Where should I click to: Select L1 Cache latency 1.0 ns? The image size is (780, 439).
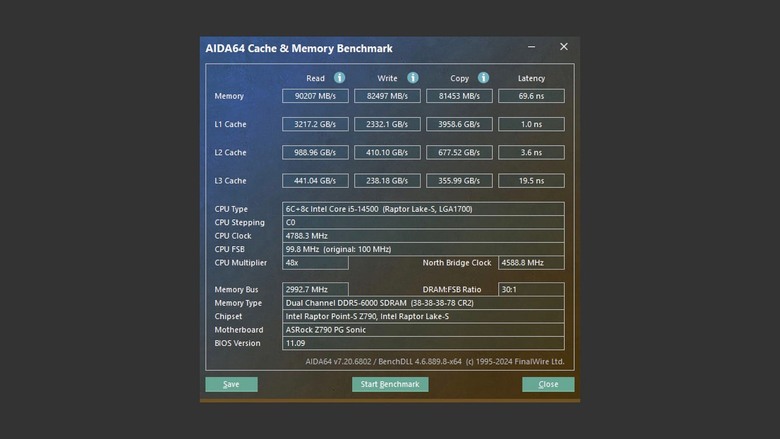tap(531, 124)
